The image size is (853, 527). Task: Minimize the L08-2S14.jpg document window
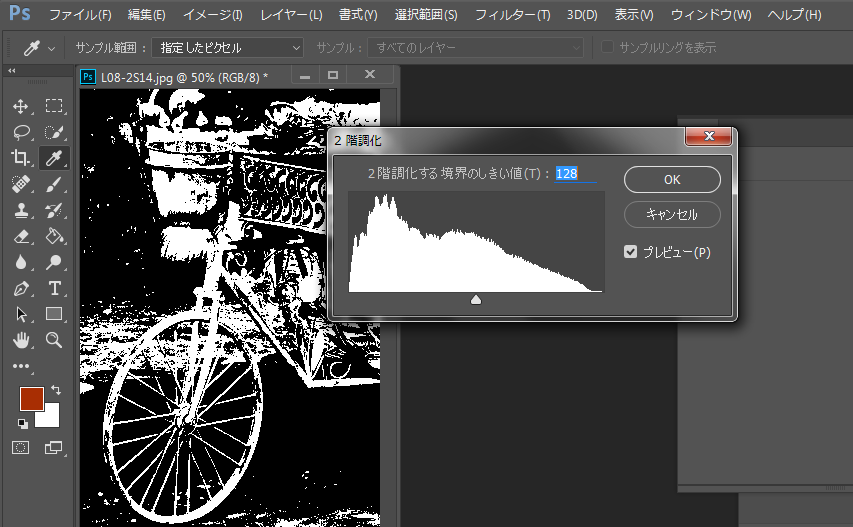point(305,76)
